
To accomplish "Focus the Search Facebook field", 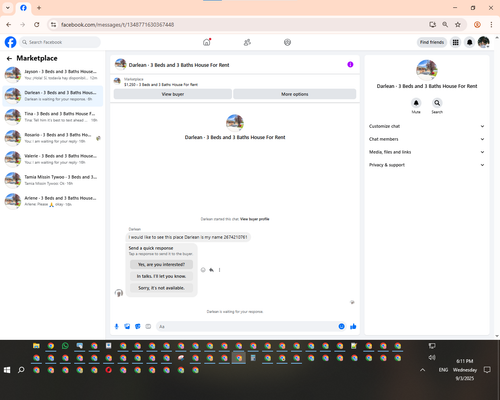I will tap(60, 42).
